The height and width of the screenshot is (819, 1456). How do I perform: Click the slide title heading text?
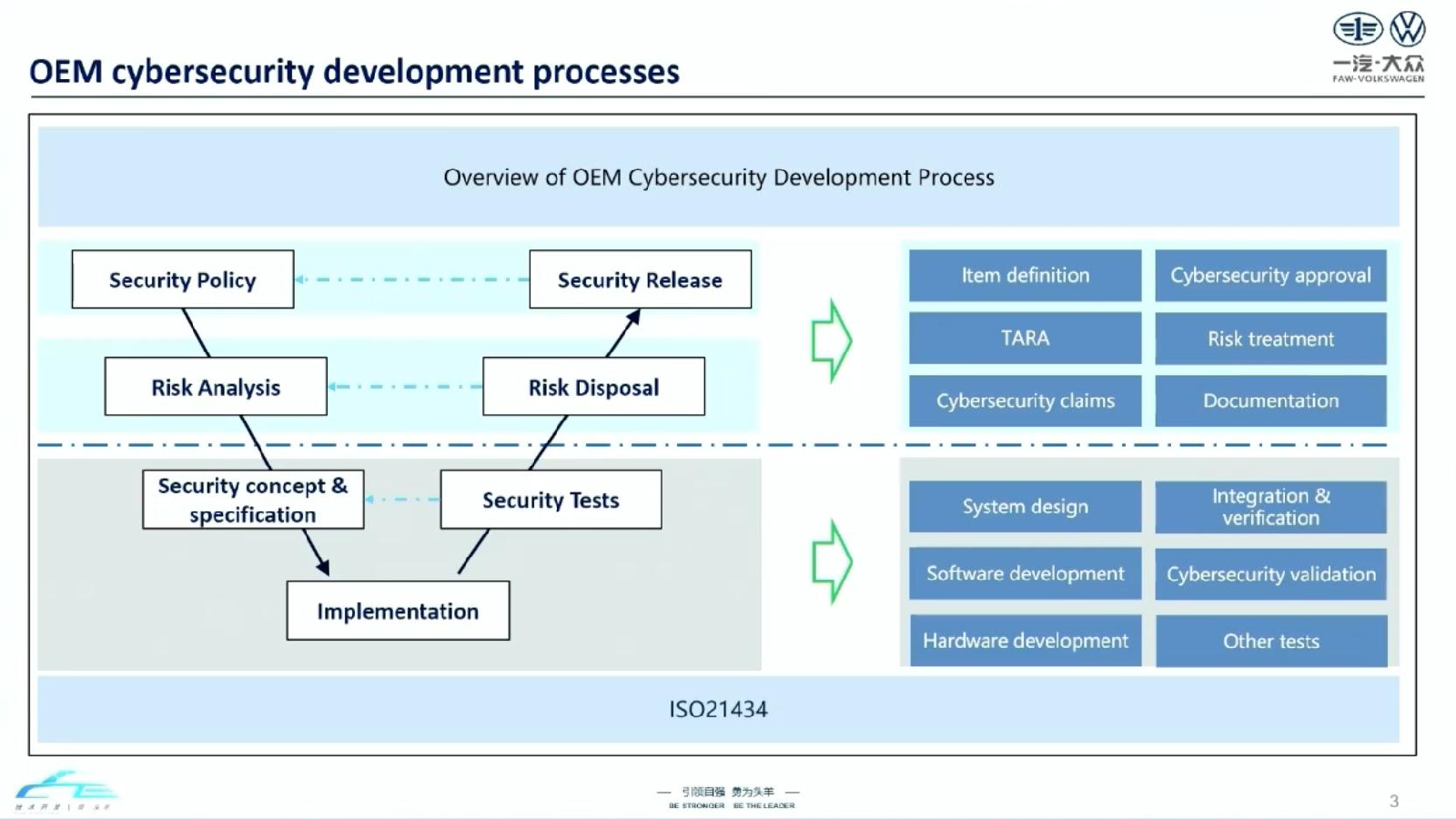click(x=354, y=71)
